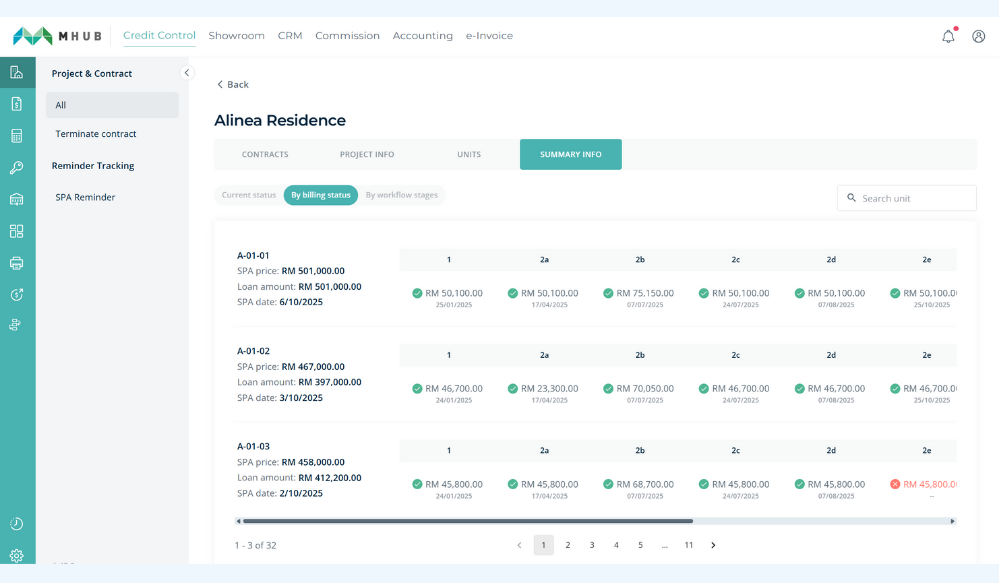Click the Back link

click(232, 84)
